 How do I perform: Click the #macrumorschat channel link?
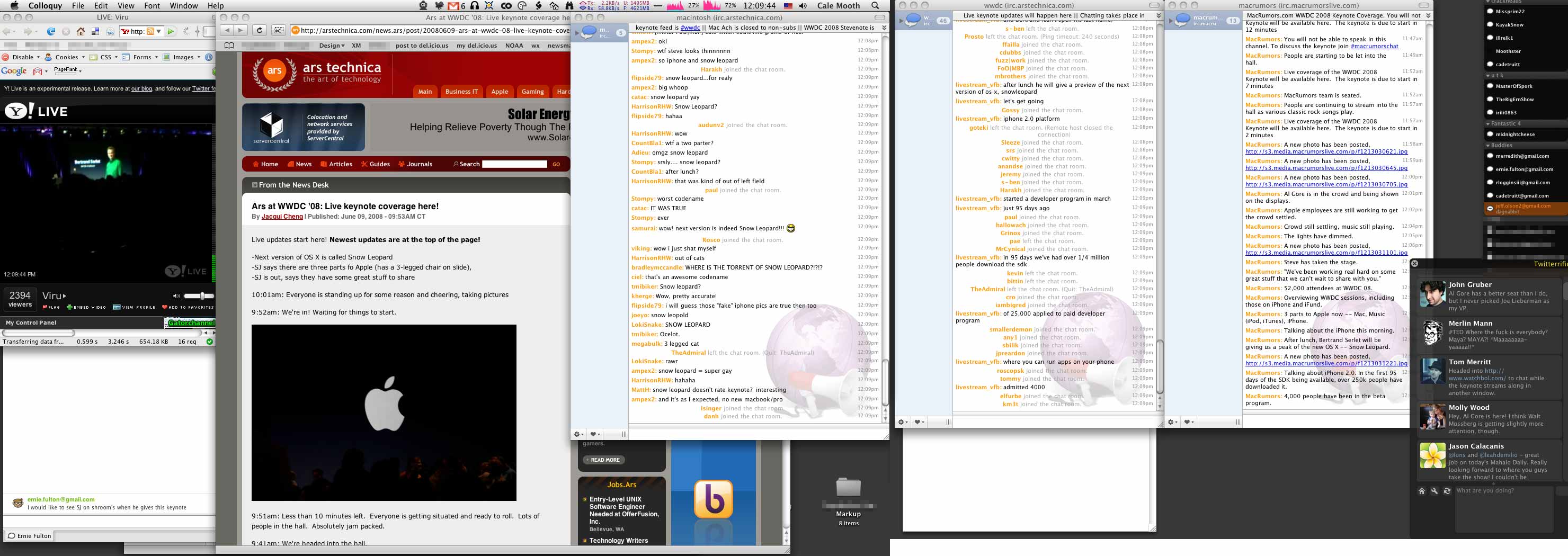point(1374,46)
